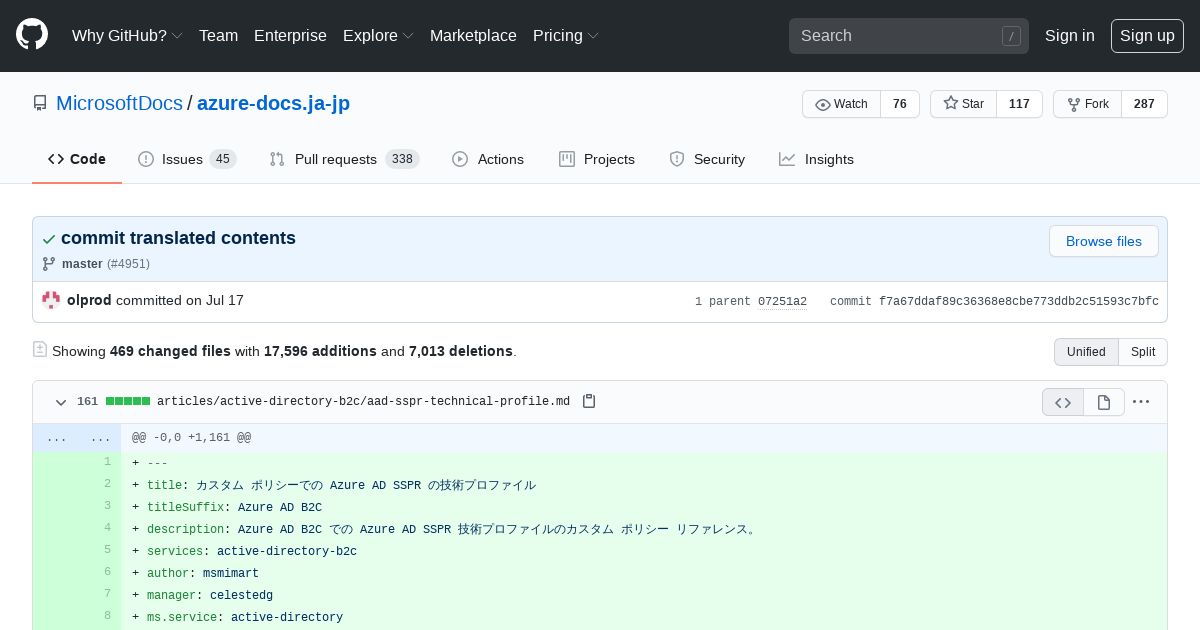Switch to the Issues tab
The height and width of the screenshot is (630, 1200).
coord(187,159)
